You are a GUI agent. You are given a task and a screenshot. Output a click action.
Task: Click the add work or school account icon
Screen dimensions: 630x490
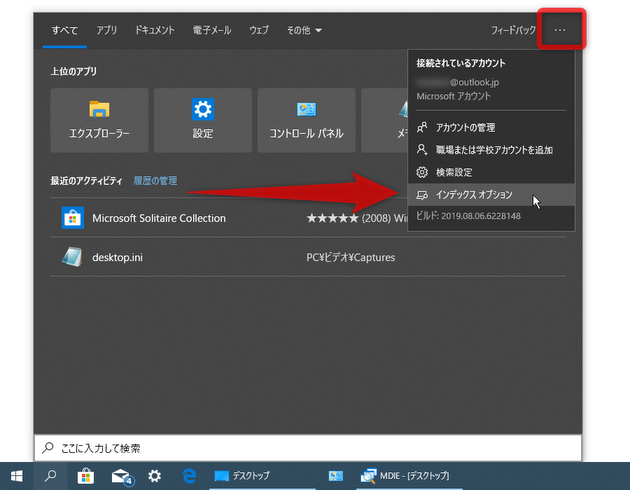tap(422, 150)
